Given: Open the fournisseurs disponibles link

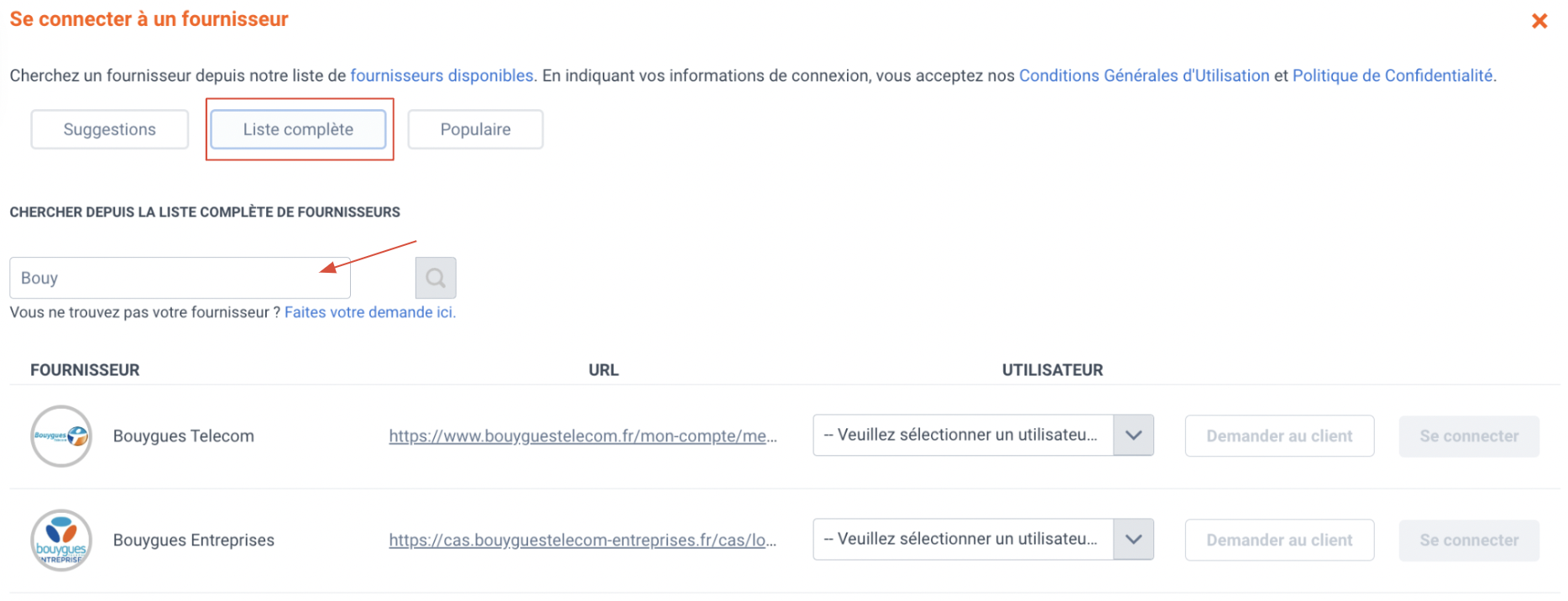Looking at the screenshot, I should tap(442, 76).
